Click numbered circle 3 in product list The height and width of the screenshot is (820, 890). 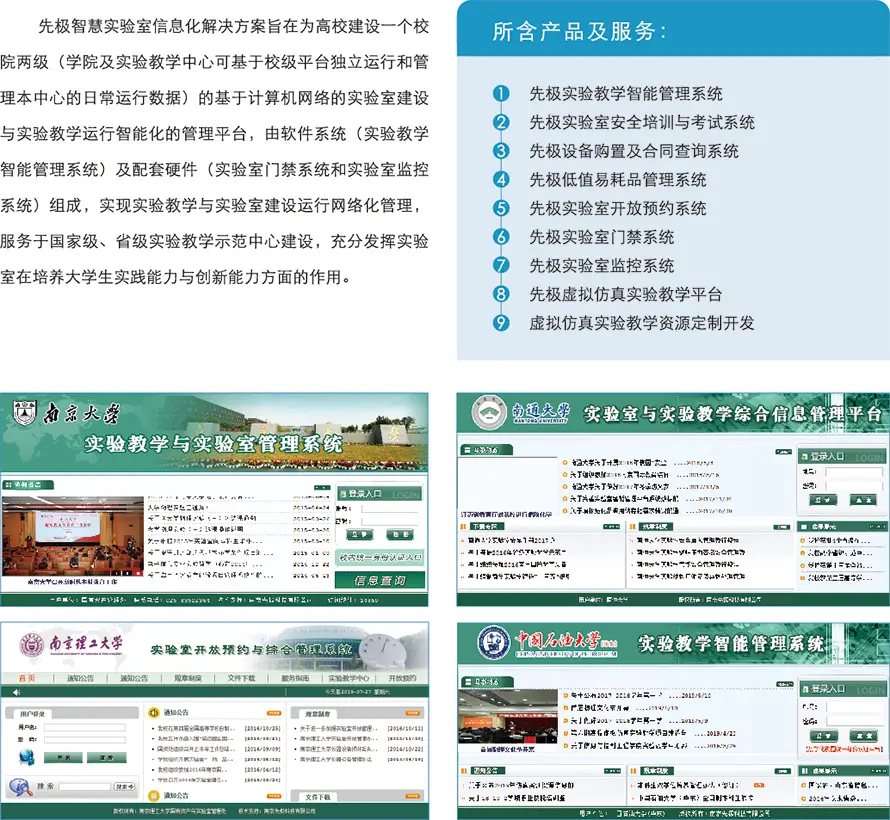[x=501, y=150]
